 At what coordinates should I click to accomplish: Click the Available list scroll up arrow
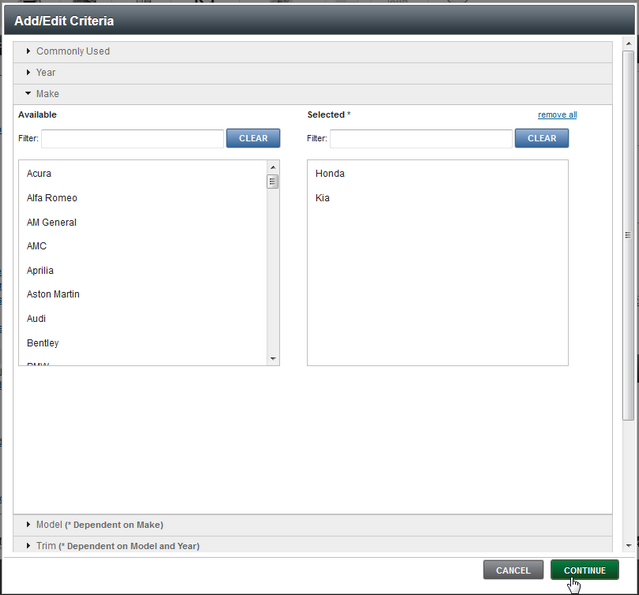(x=273, y=167)
